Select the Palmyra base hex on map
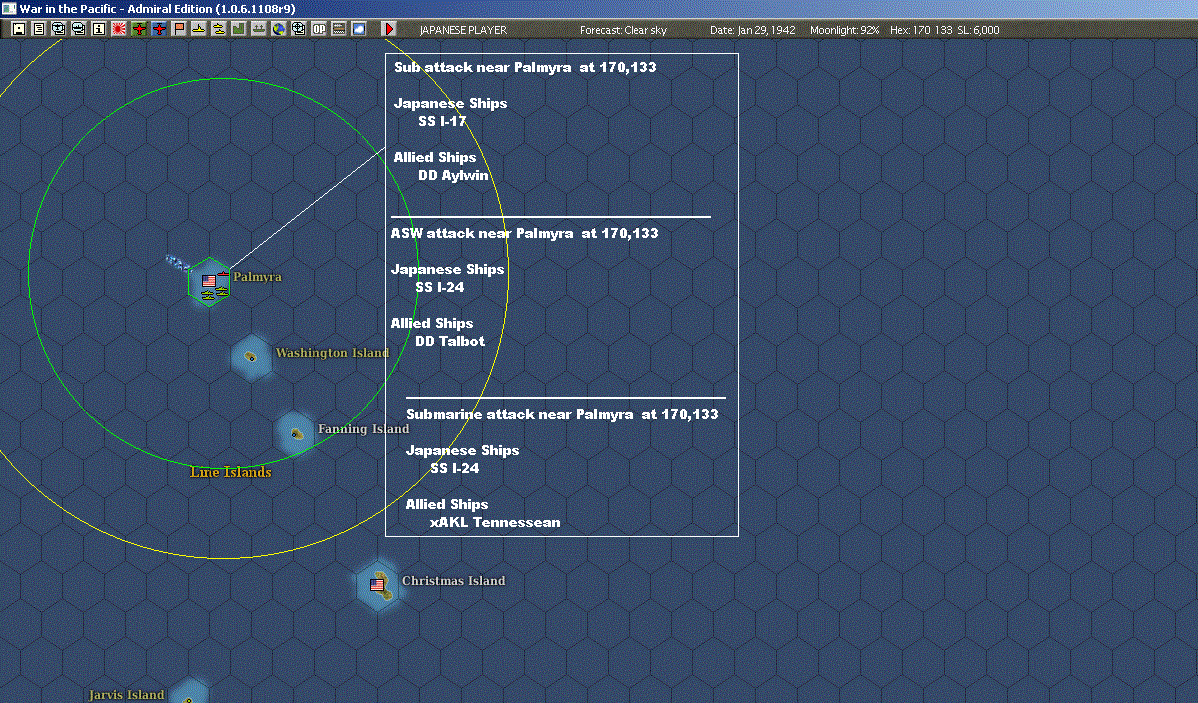 [x=209, y=282]
